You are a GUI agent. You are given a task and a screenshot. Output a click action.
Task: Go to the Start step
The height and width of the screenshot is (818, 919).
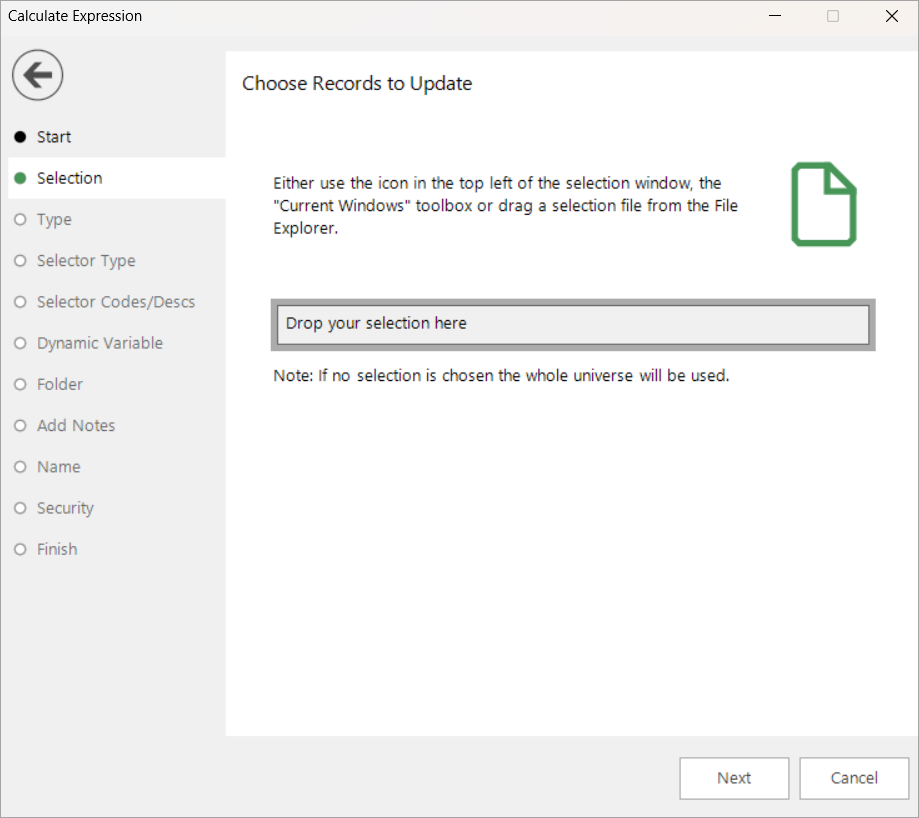(53, 137)
